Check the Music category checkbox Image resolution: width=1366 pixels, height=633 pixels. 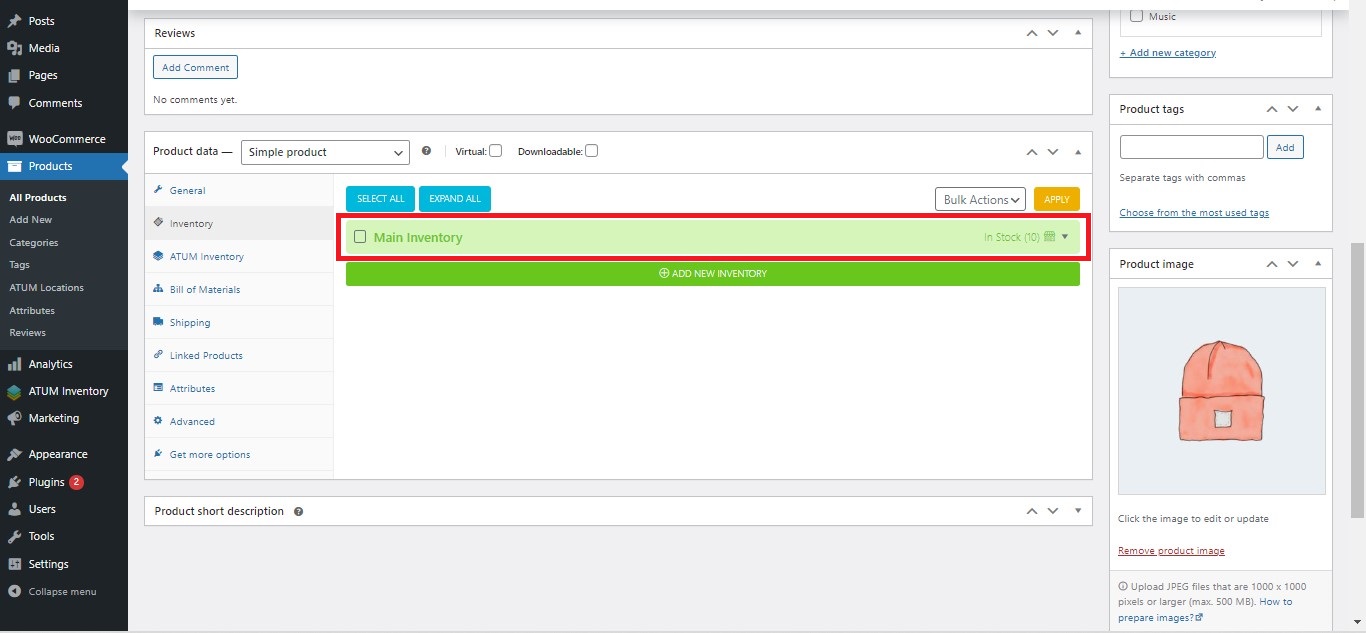point(1136,16)
